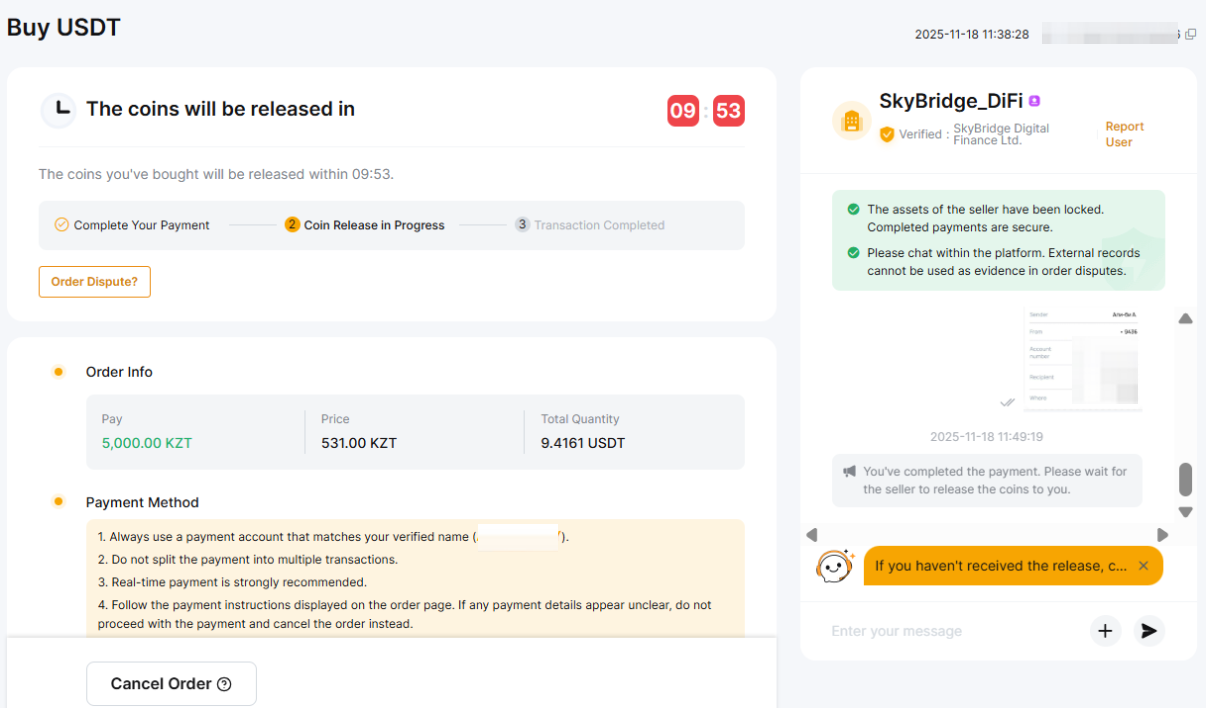Click the left horizontal scroll arrow
Screen dimensions: 1206x714
coord(811,535)
